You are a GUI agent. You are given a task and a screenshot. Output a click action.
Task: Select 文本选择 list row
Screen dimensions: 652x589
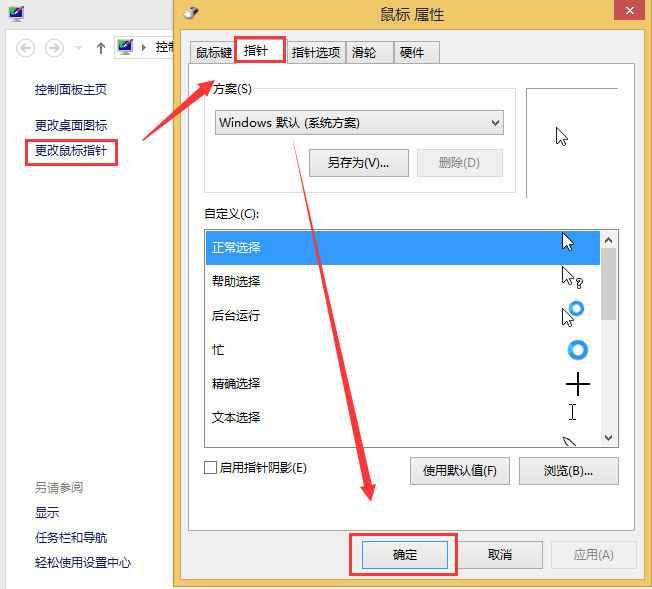(403, 418)
